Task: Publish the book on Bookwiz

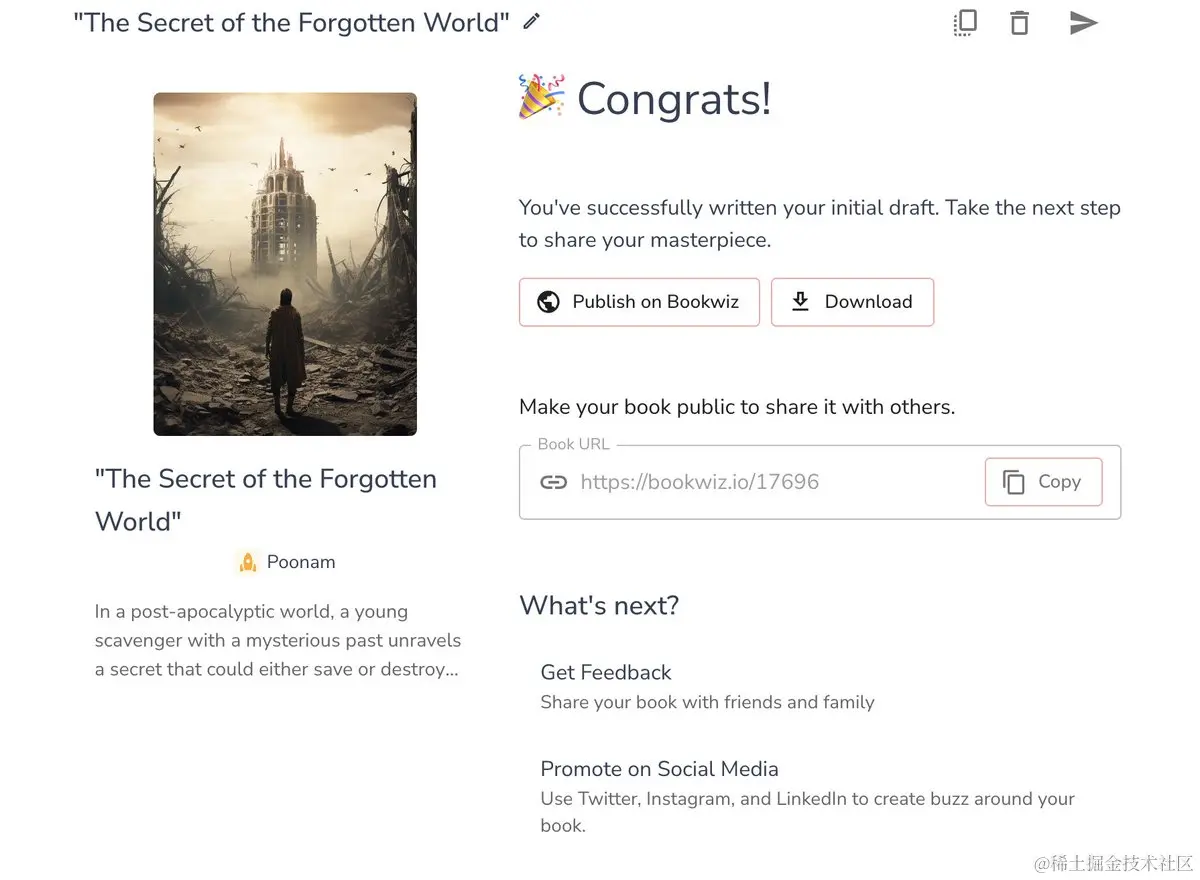Action: pyautogui.click(x=639, y=302)
